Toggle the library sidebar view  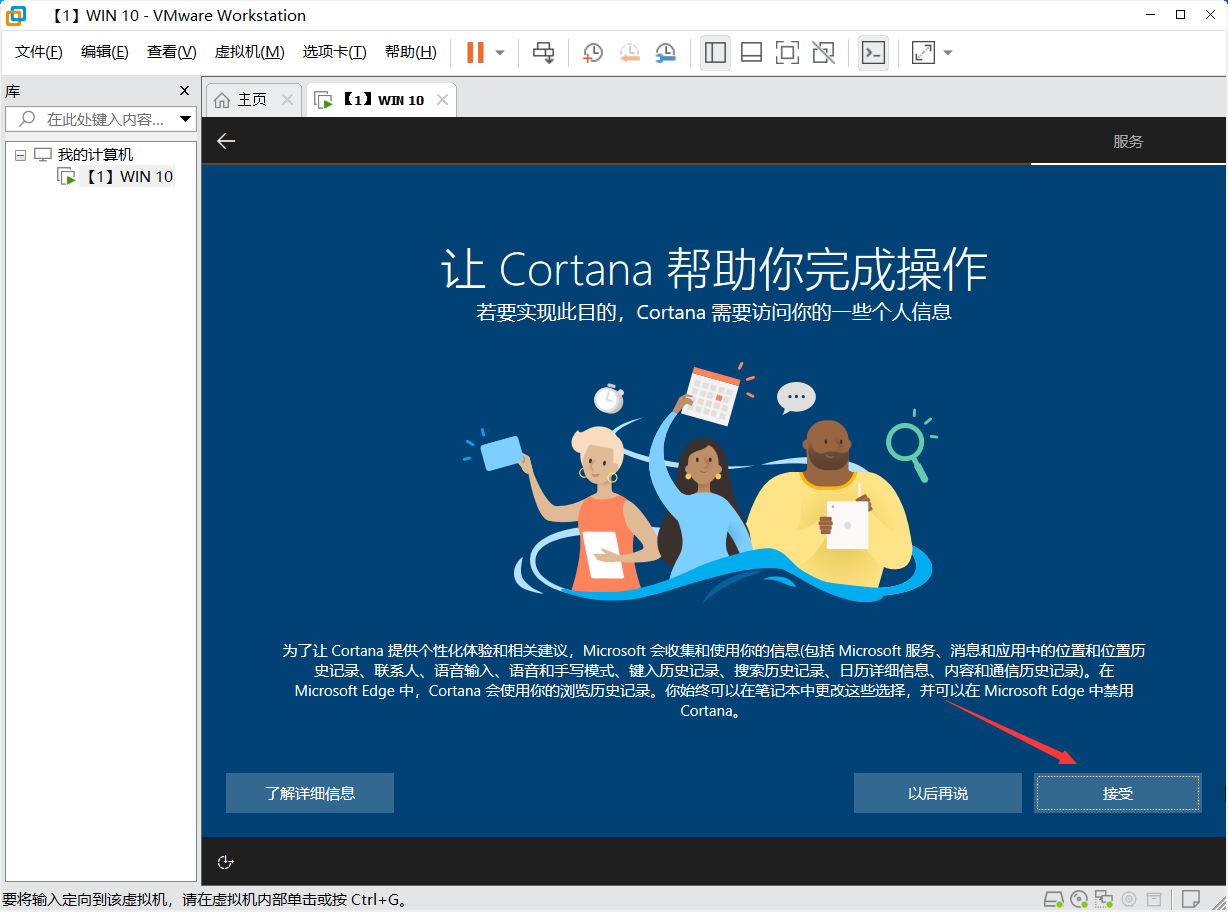[x=715, y=52]
